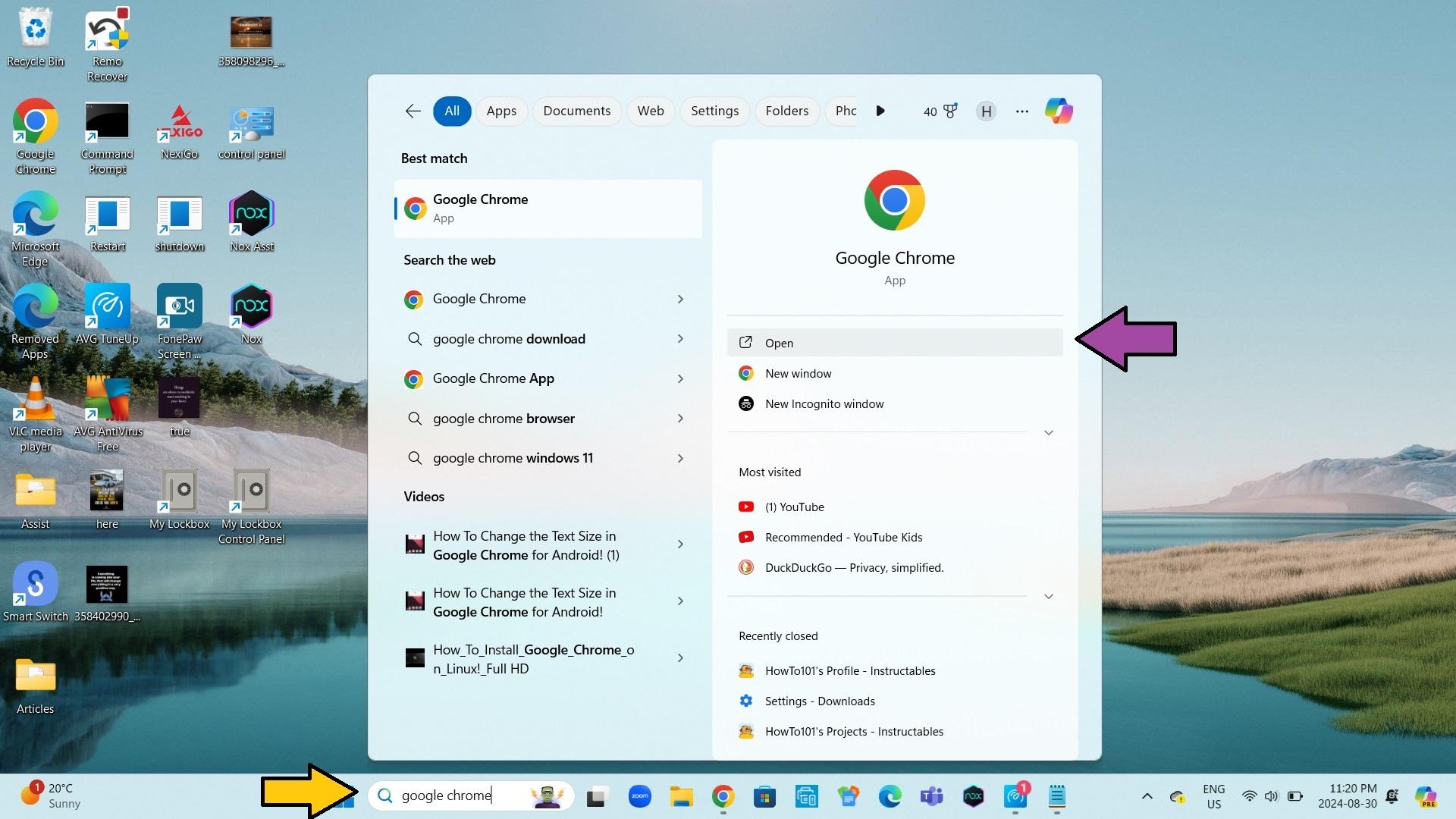This screenshot has width=1456, height=819.
Task: Switch to the Apps filter tab
Action: [501, 111]
